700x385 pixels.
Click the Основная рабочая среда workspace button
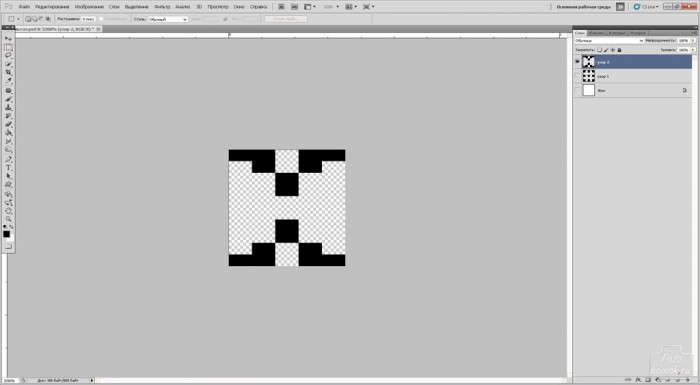pos(583,7)
